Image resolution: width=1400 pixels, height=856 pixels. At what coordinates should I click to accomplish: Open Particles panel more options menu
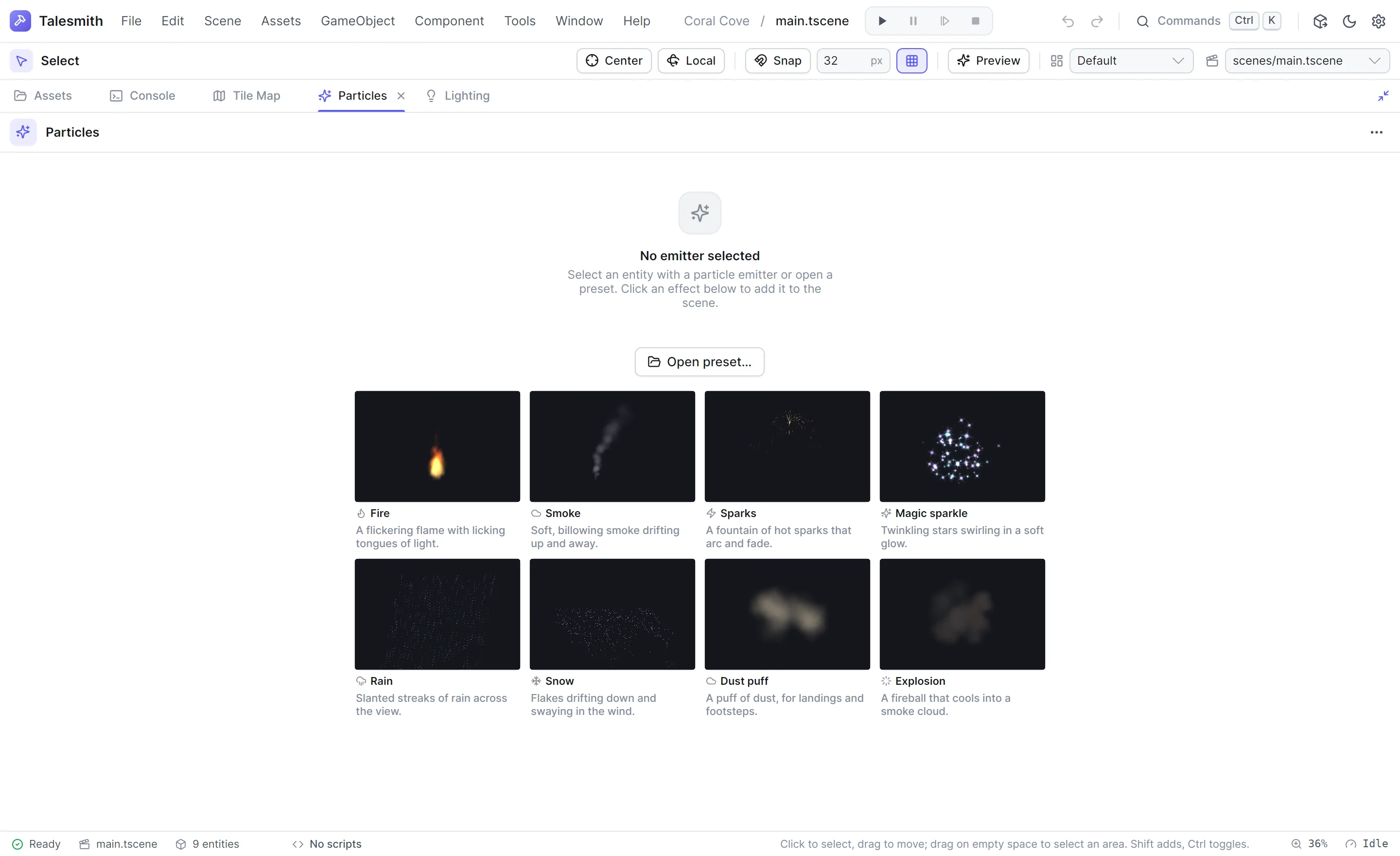1376,132
